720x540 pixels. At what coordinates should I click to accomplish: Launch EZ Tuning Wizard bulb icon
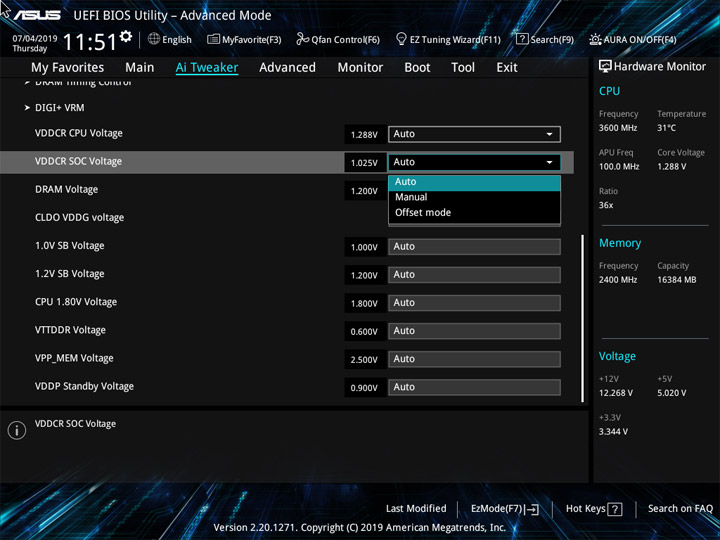point(401,39)
